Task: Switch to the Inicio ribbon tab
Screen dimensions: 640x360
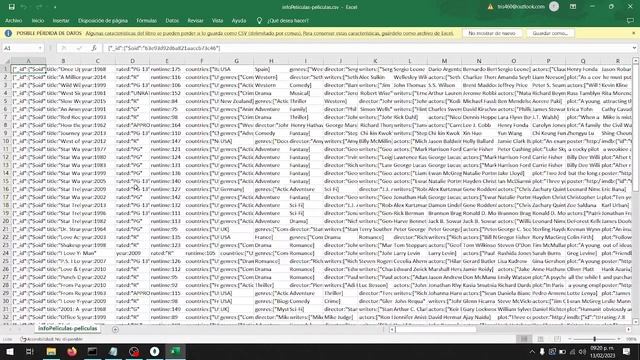Action: (x=38, y=20)
